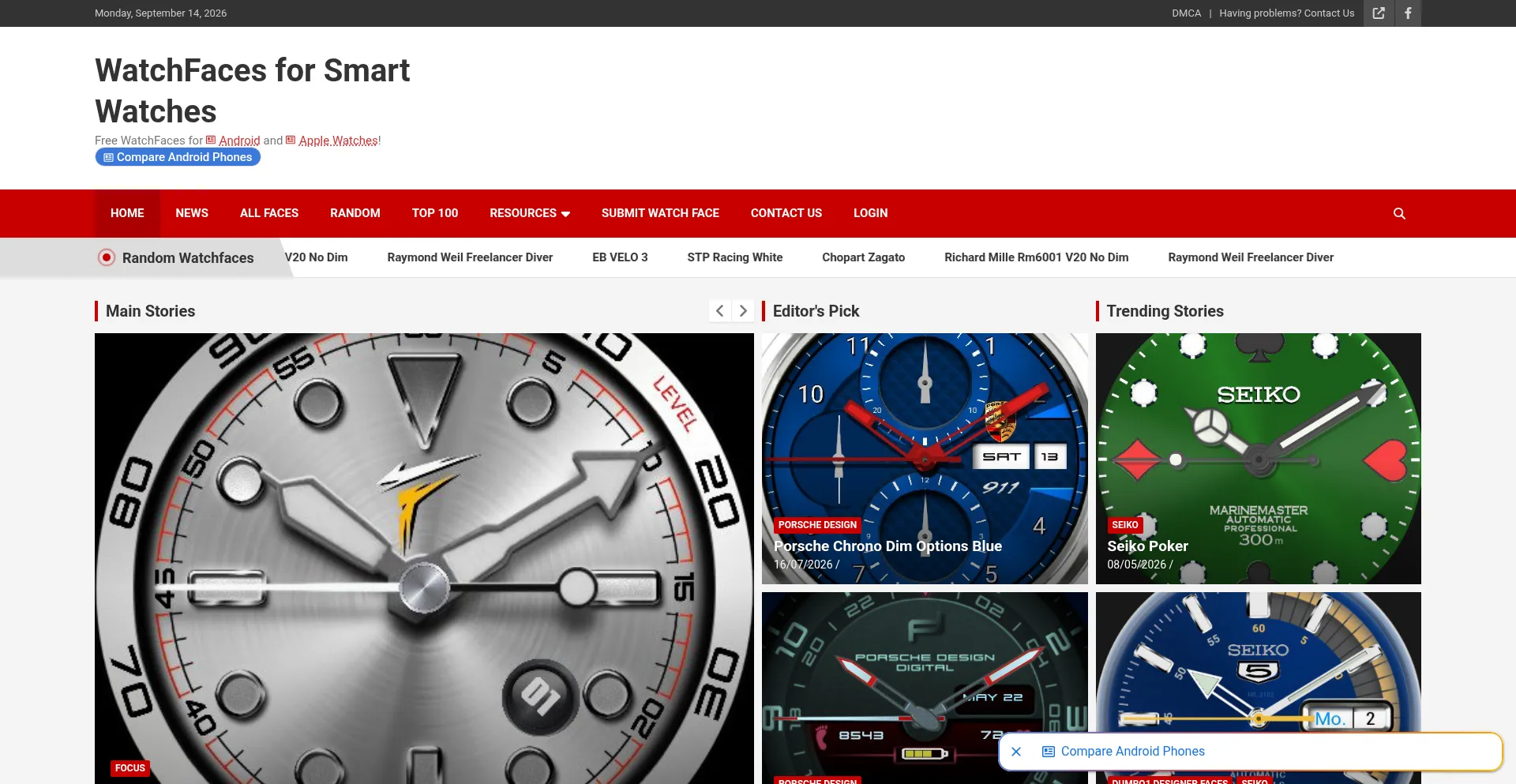1516x784 pixels.
Task: Go to the Home menu item
Action: (127, 213)
